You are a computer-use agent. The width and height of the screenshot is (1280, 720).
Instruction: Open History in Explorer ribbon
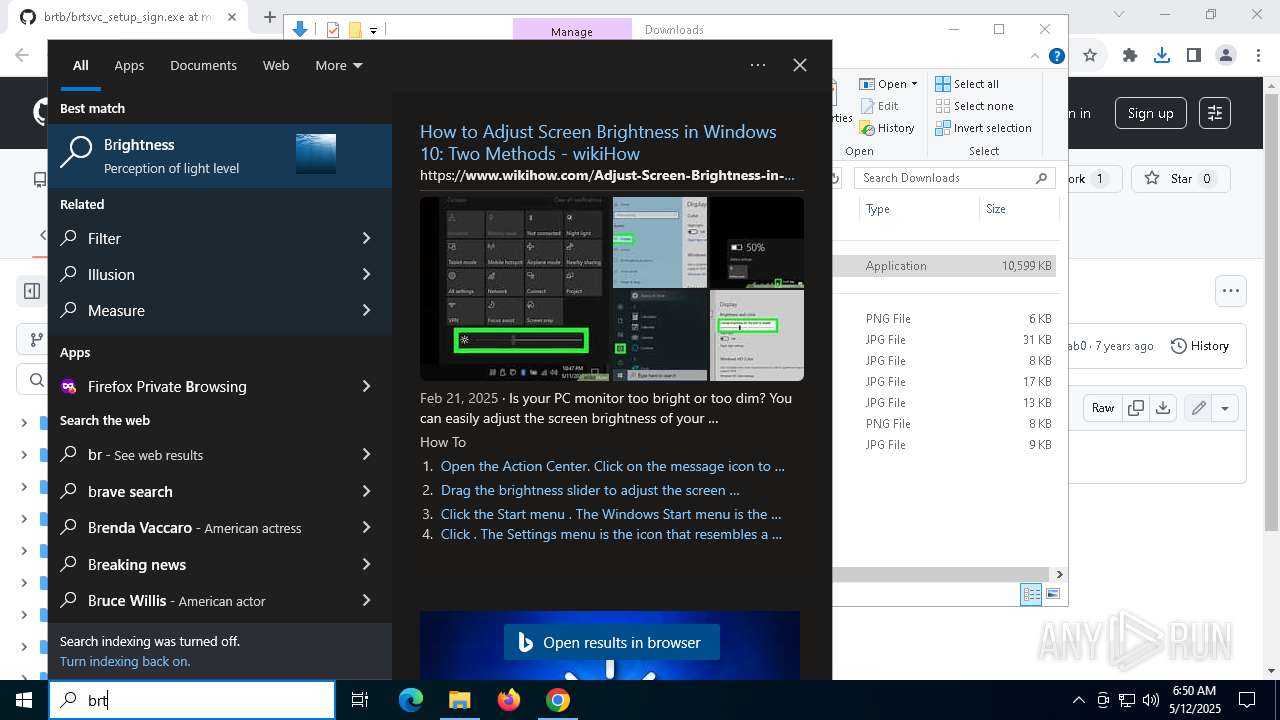click(887, 128)
